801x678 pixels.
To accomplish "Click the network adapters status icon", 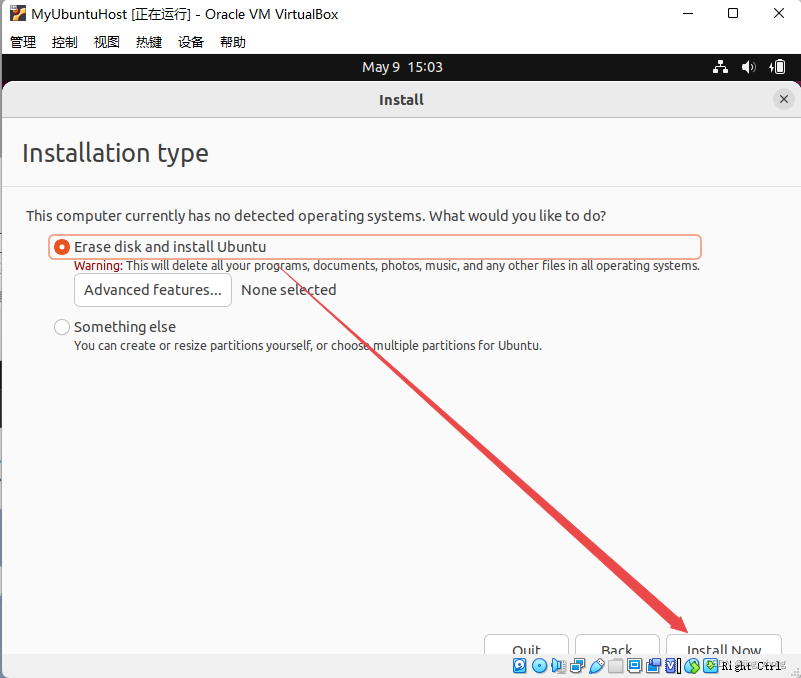I will [578, 665].
